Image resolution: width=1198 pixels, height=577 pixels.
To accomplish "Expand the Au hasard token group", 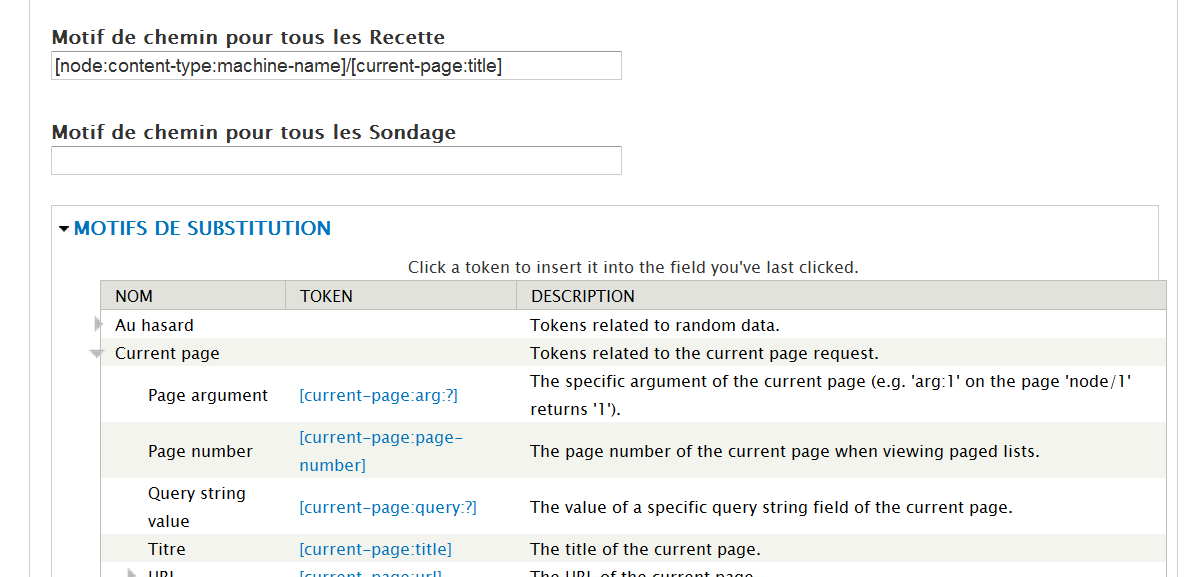I will pyautogui.click(x=98, y=324).
